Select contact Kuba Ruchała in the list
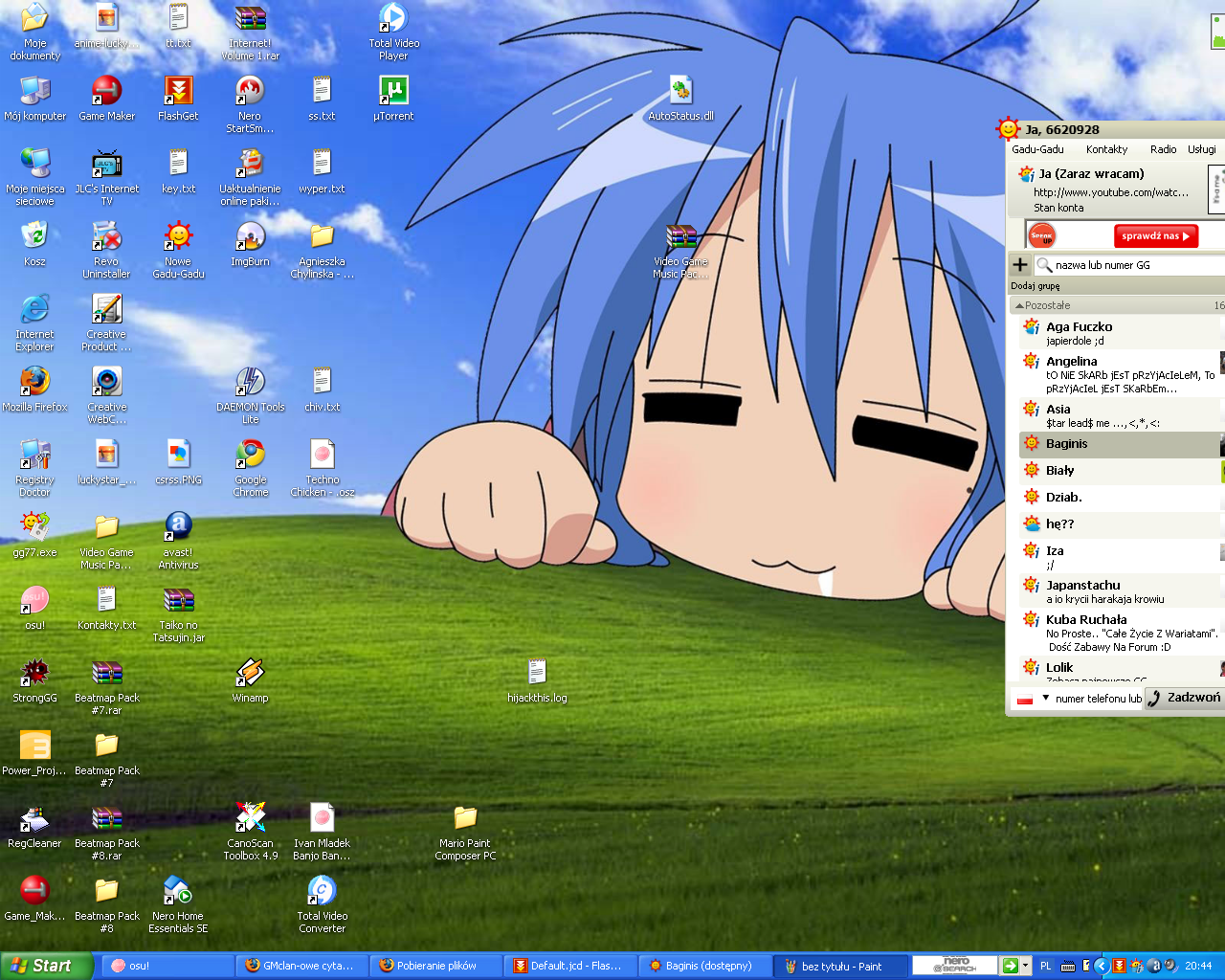The width and height of the screenshot is (1225, 980). [1086, 620]
